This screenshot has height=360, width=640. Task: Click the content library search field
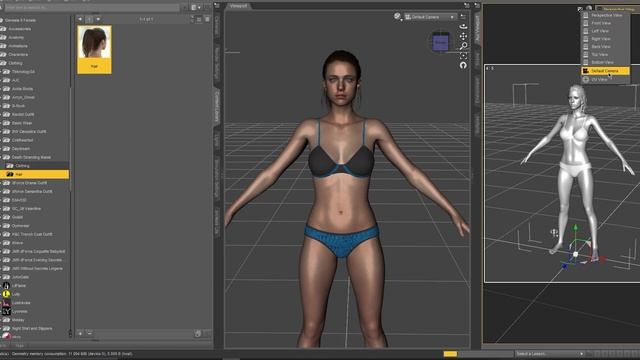[x=92, y=7]
